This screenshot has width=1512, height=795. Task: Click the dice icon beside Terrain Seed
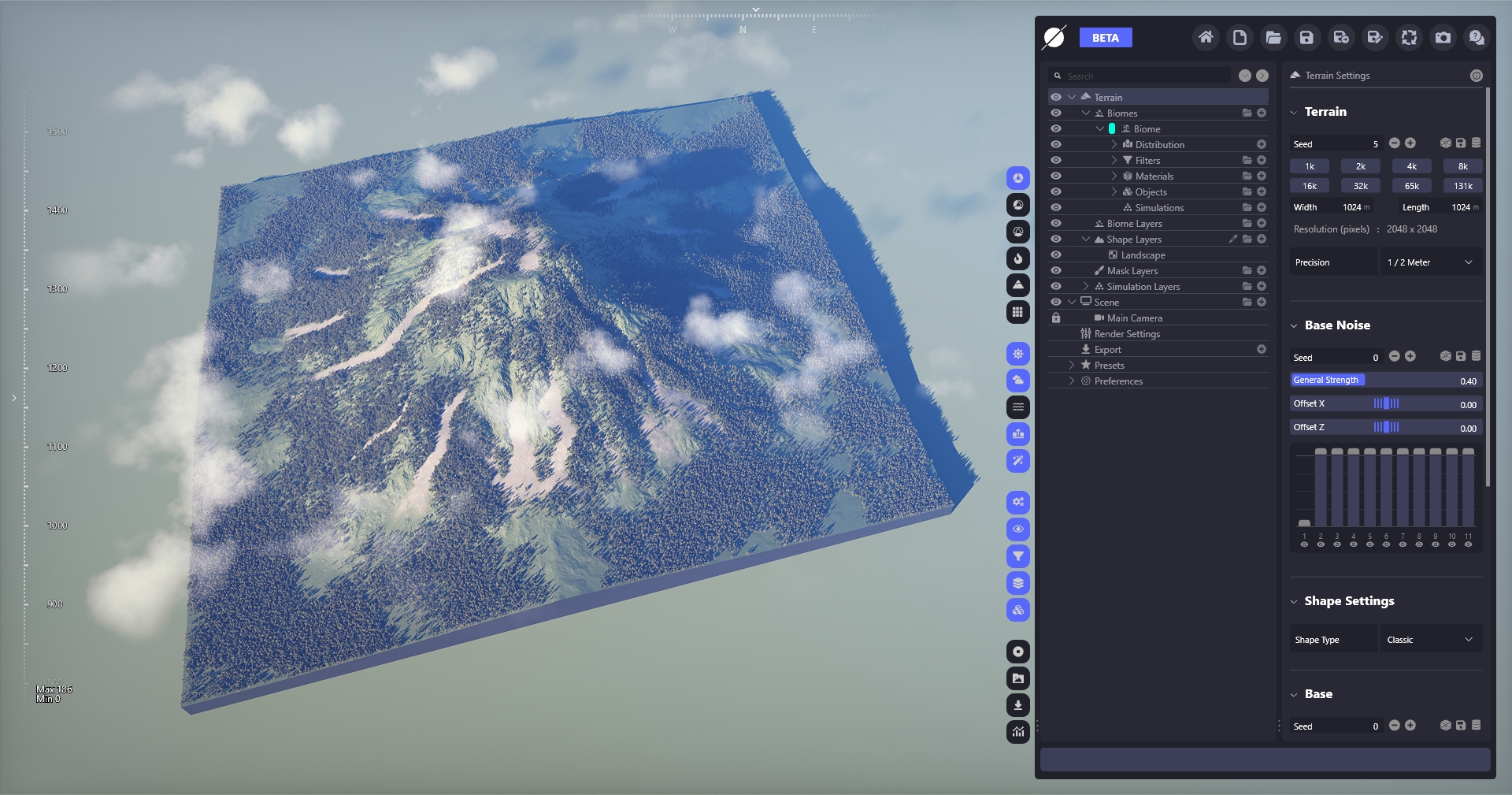[x=1445, y=143]
